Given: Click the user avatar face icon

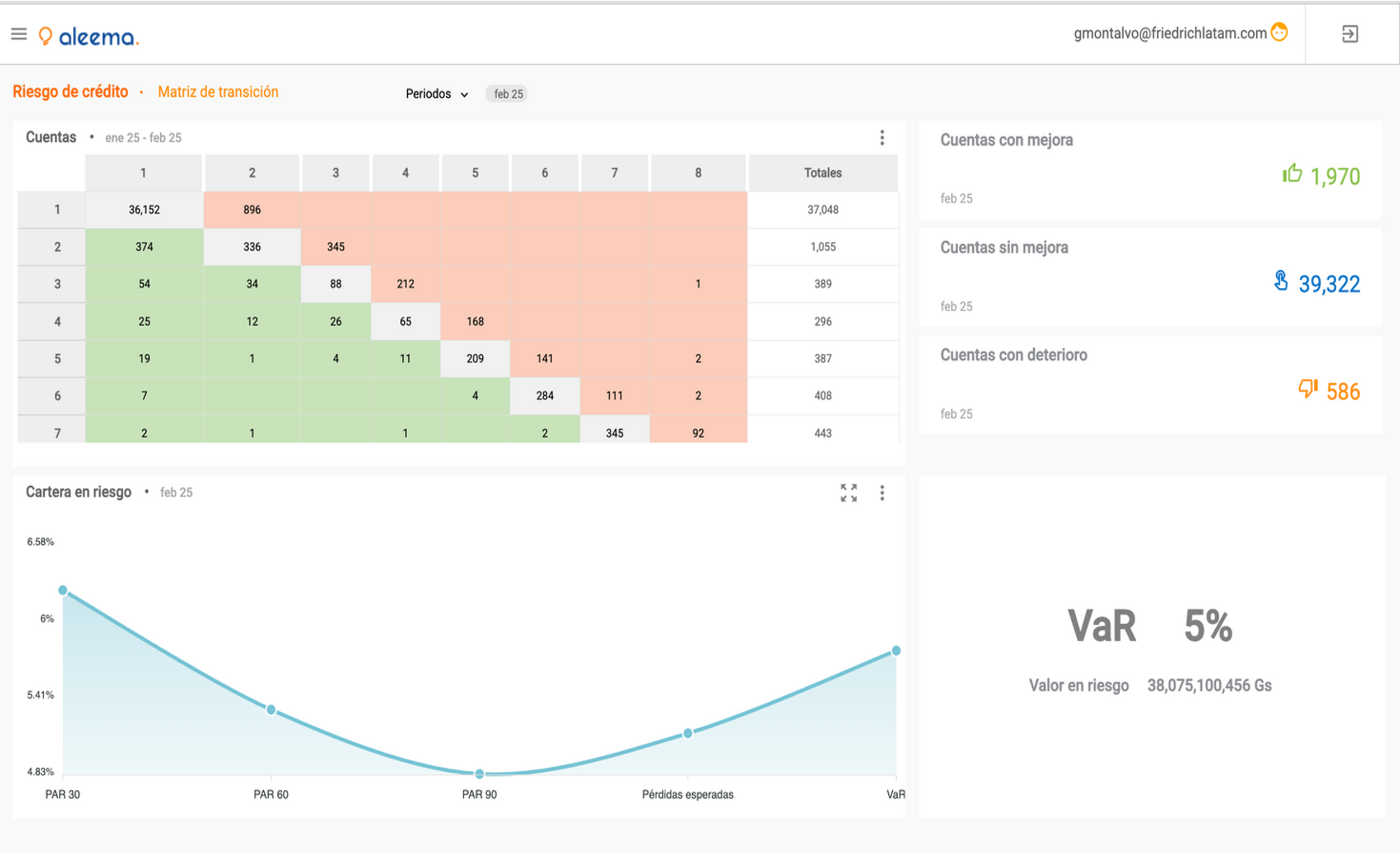Looking at the screenshot, I should 1279,32.
